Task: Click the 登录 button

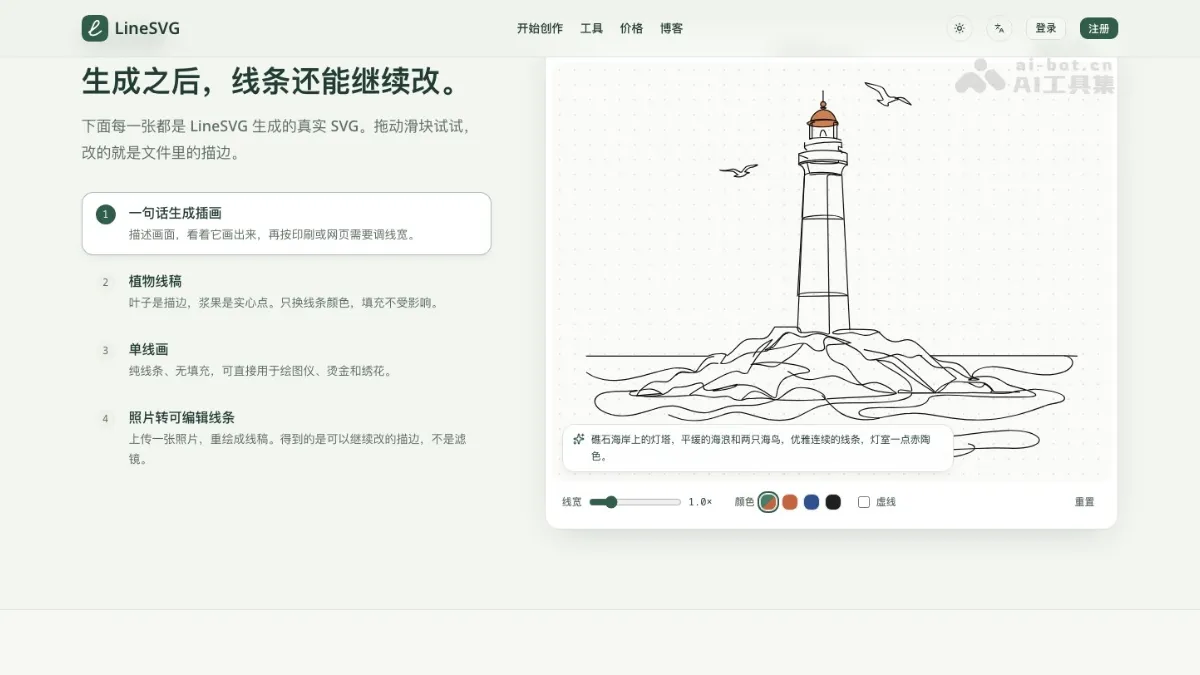Action: point(1046,28)
